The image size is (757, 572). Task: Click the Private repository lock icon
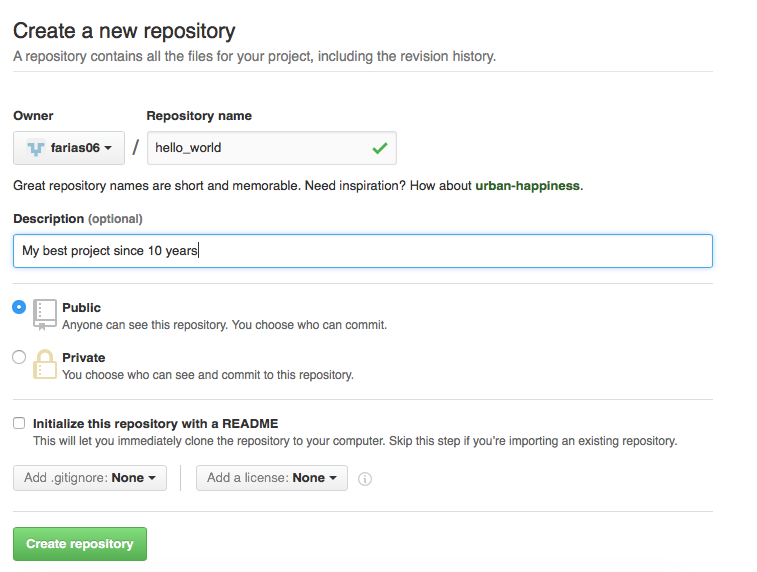[x=45, y=364]
